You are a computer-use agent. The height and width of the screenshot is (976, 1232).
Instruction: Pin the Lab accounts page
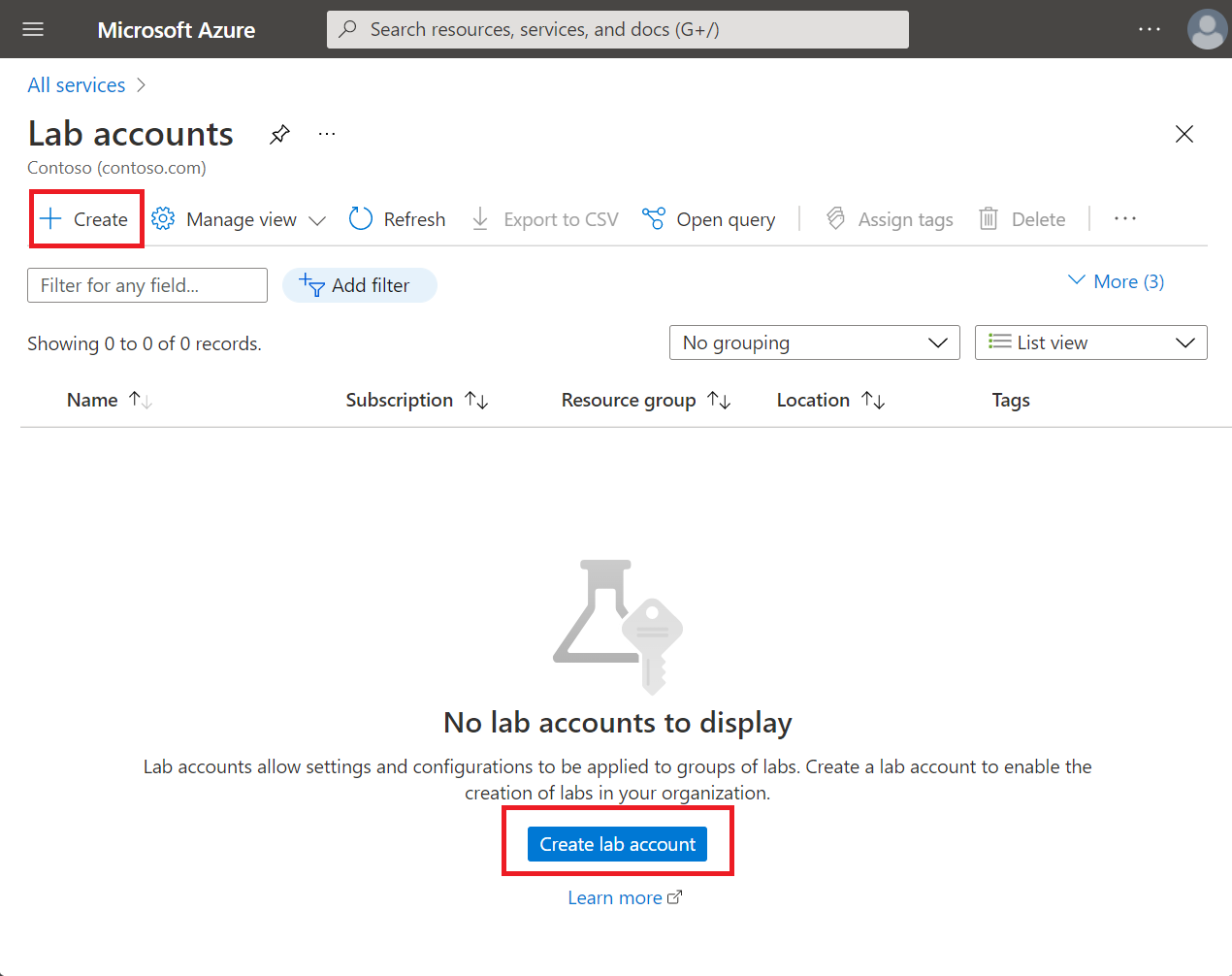279,134
